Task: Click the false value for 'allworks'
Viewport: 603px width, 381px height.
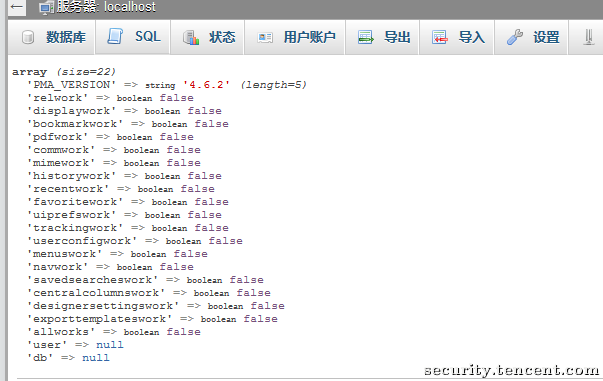Action: click(x=183, y=332)
